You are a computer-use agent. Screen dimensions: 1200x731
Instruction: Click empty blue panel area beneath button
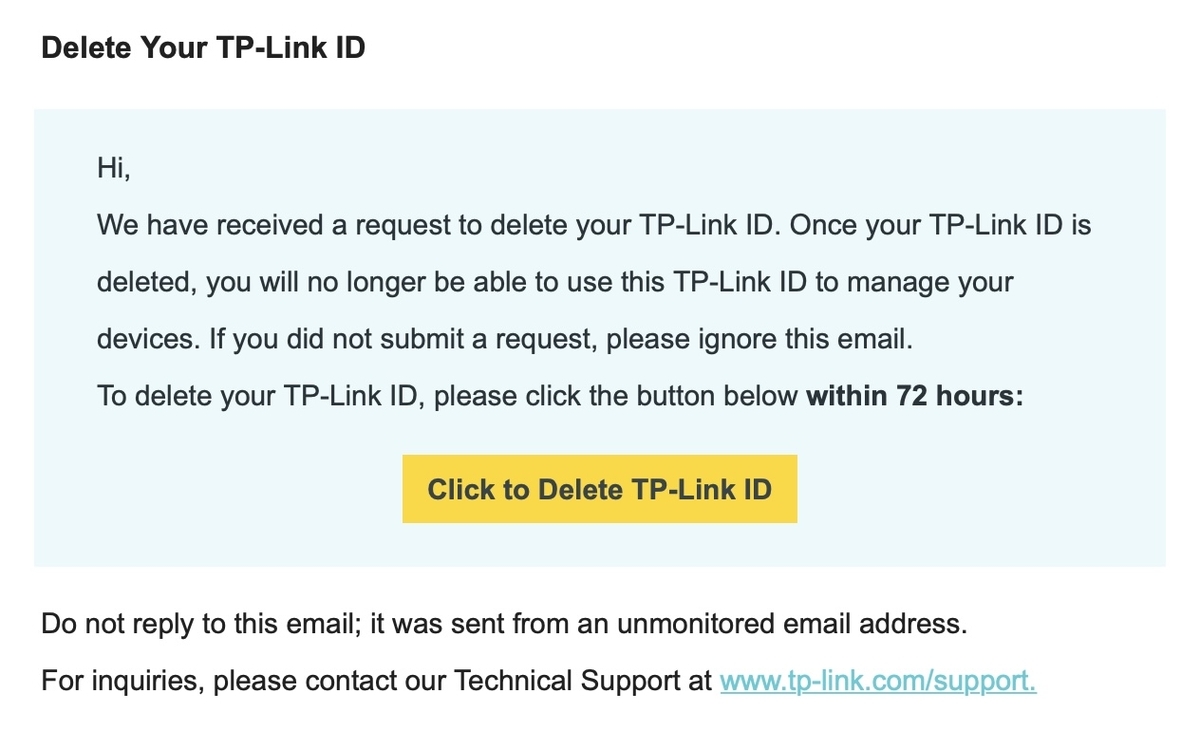(x=600, y=546)
